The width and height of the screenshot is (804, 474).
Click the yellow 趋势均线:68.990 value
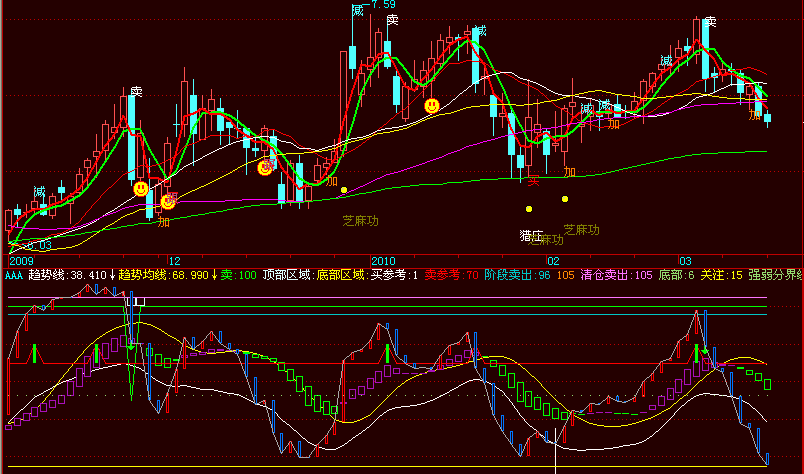(x=164, y=275)
